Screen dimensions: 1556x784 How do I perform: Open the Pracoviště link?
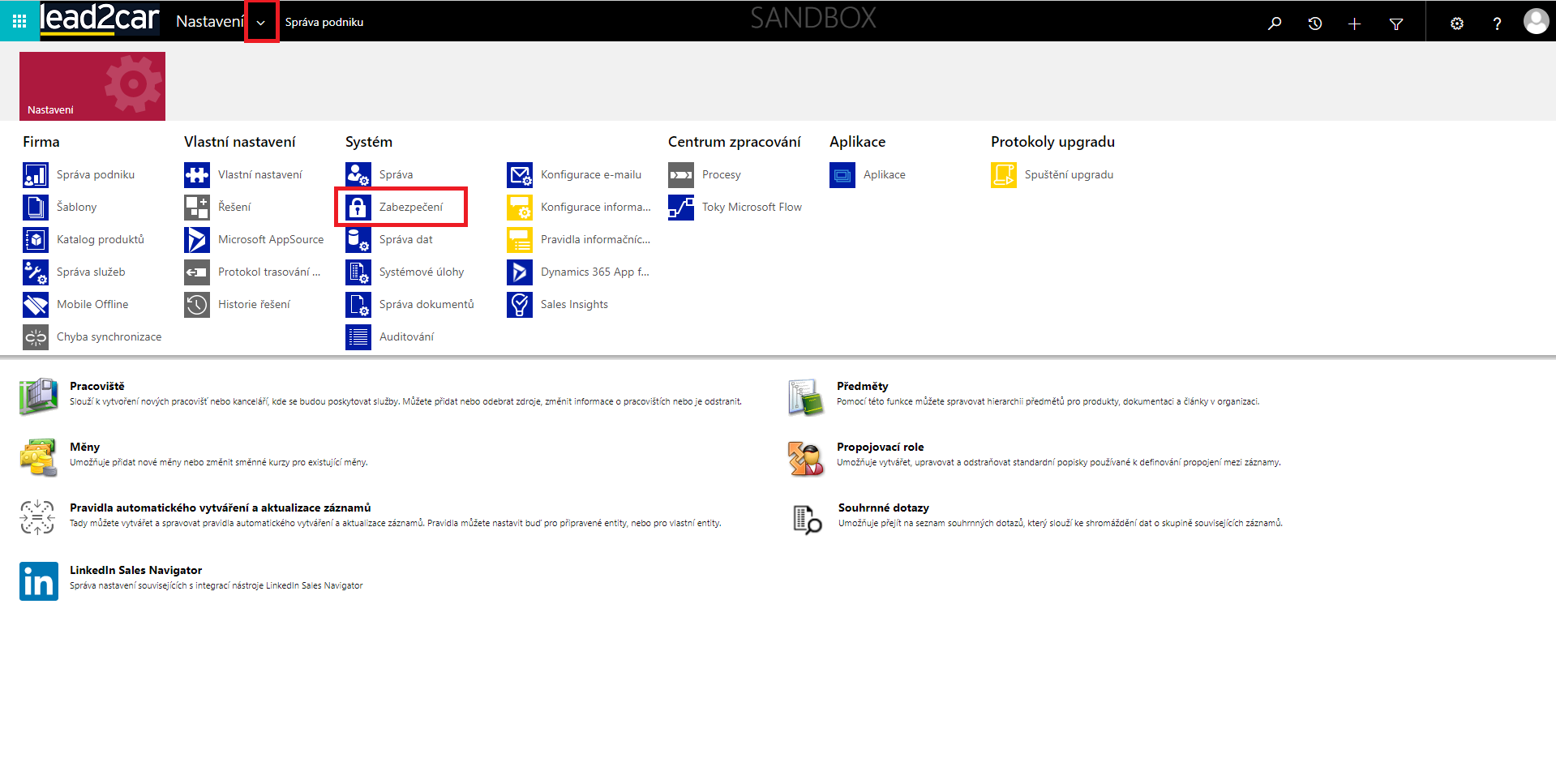click(97, 387)
